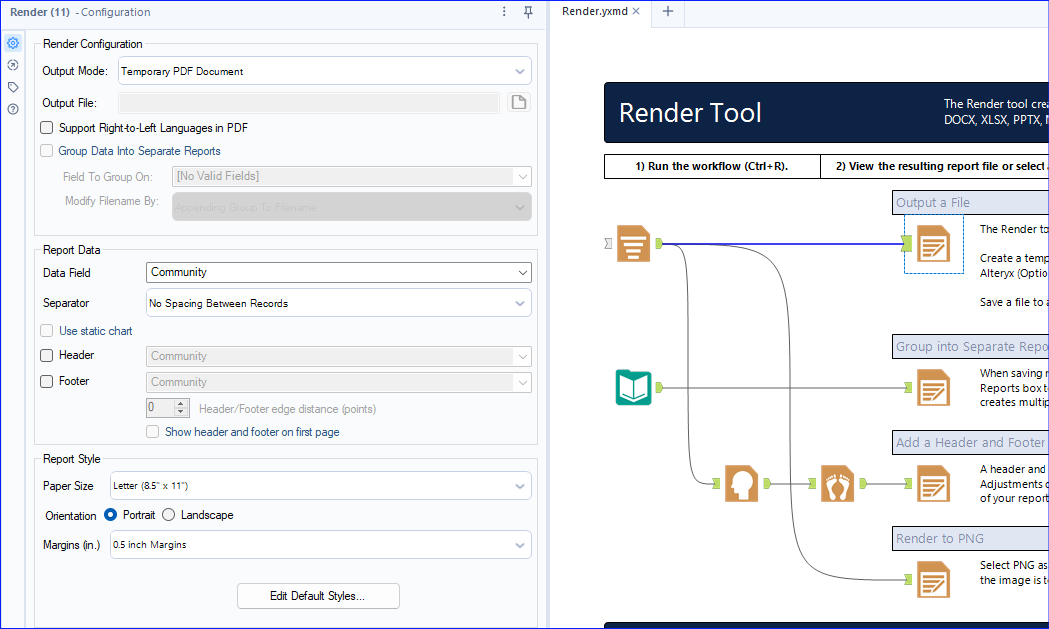Check the Header checkbox in Report Data
This screenshot has height=629, width=1049.
(x=45, y=355)
